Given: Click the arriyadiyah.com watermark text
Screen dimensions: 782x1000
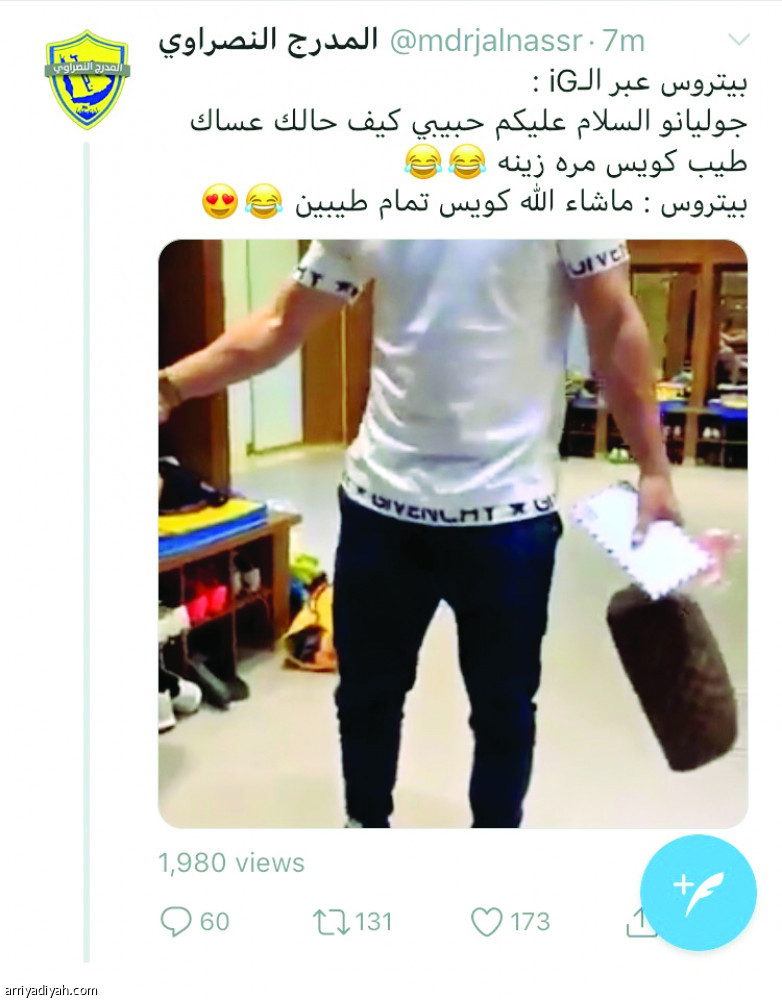Looking at the screenshot, I should point(50,990).
